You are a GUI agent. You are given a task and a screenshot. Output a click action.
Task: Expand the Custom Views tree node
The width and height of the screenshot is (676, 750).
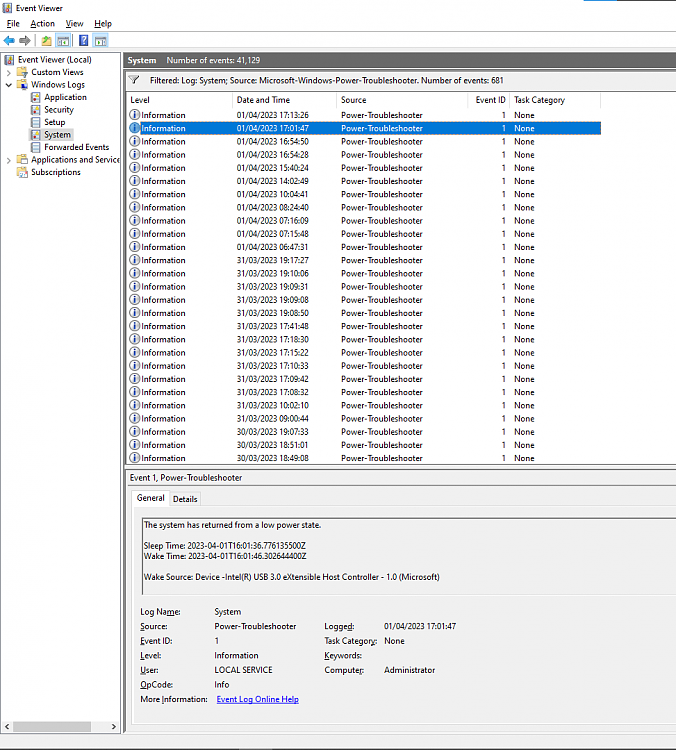9,72
